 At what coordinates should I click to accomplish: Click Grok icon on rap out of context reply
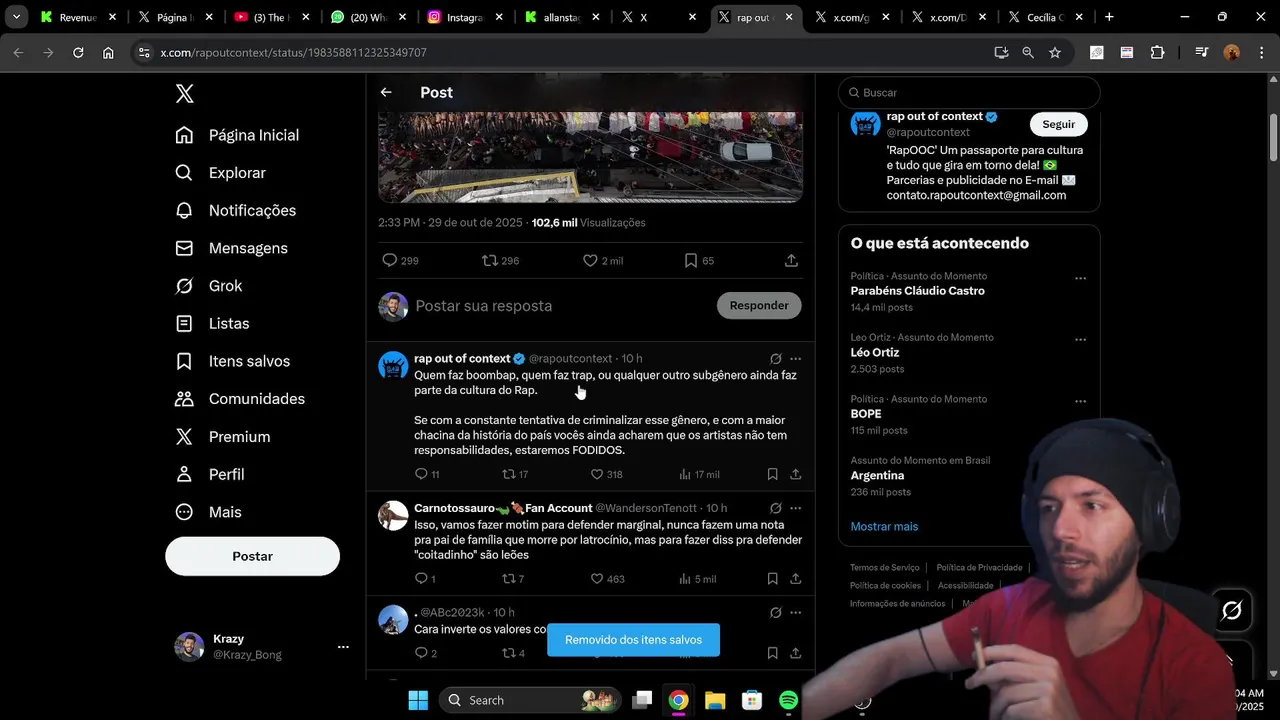775,358
